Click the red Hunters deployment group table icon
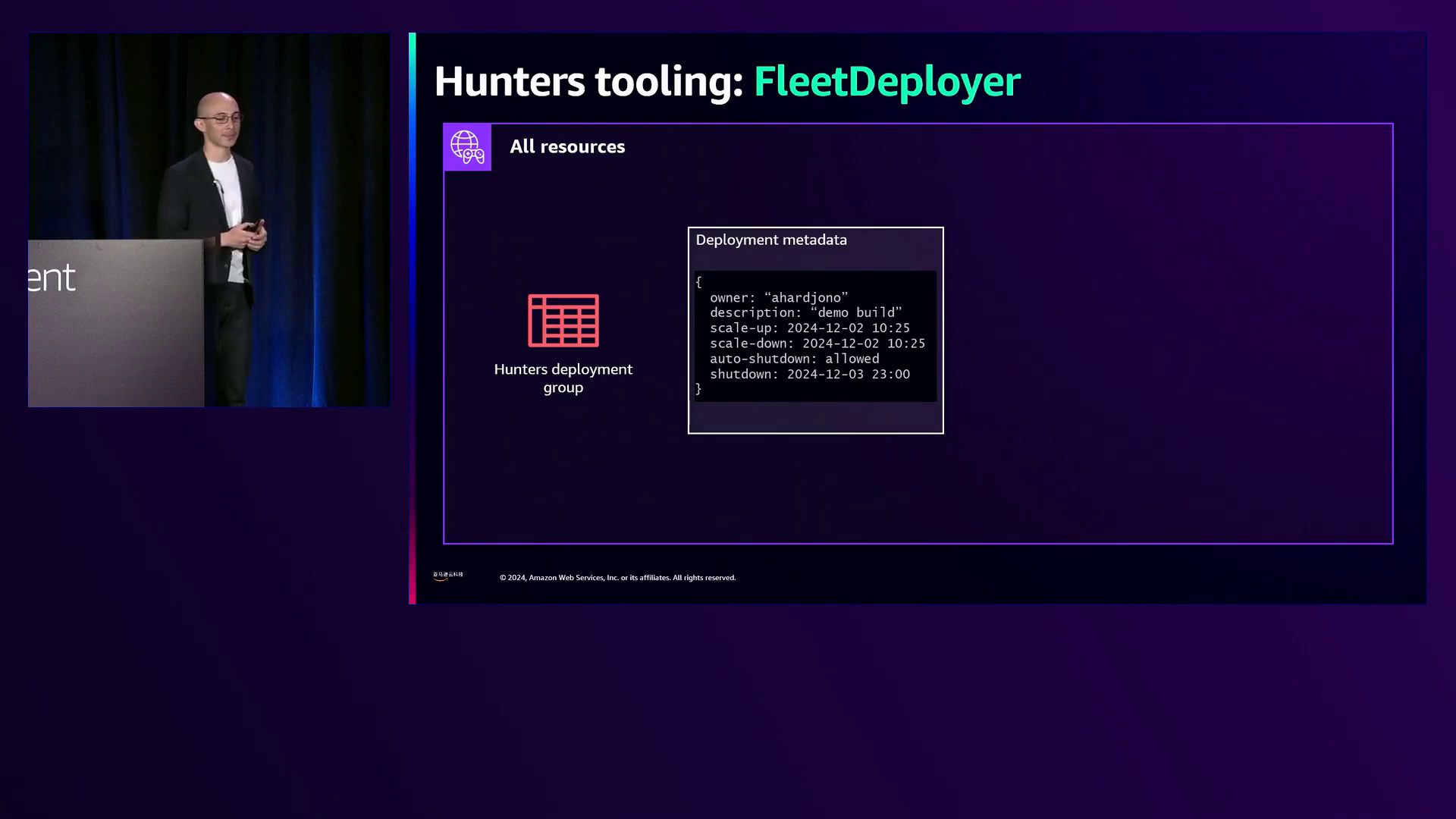1456x819 pixels. point(563,321)
